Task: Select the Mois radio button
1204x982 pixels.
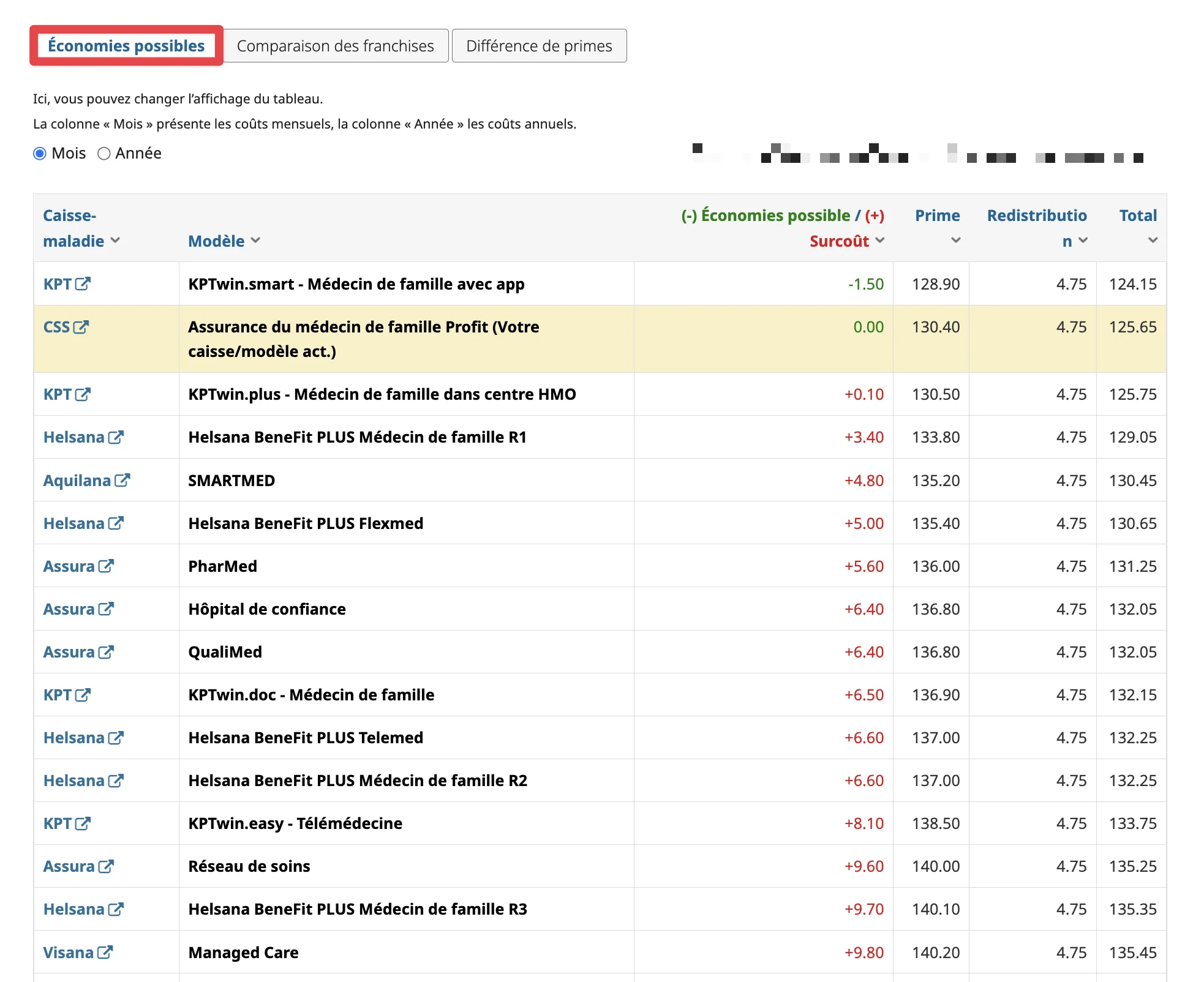Action: 40,154
